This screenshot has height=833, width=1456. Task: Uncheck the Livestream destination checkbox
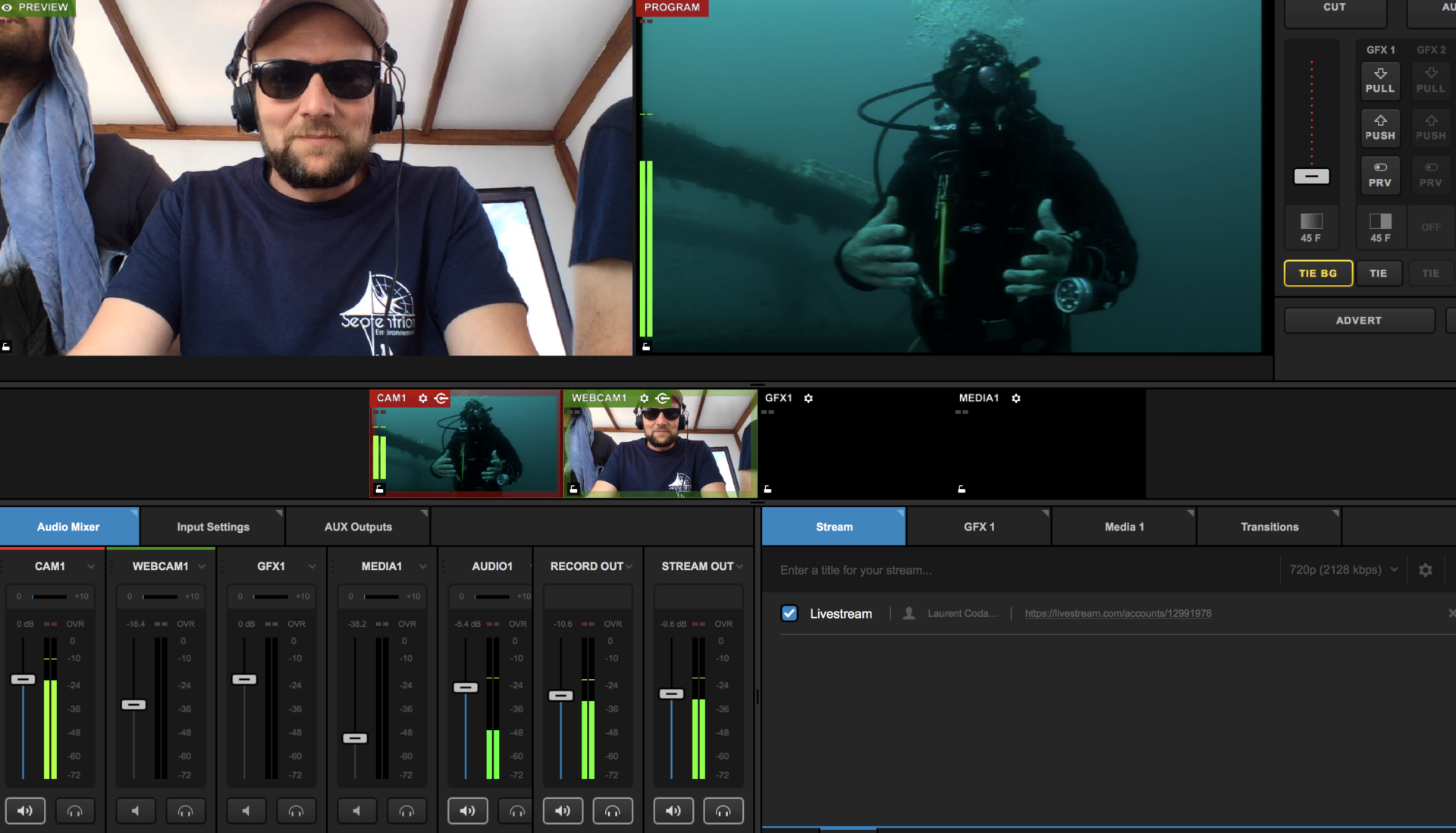789,613
